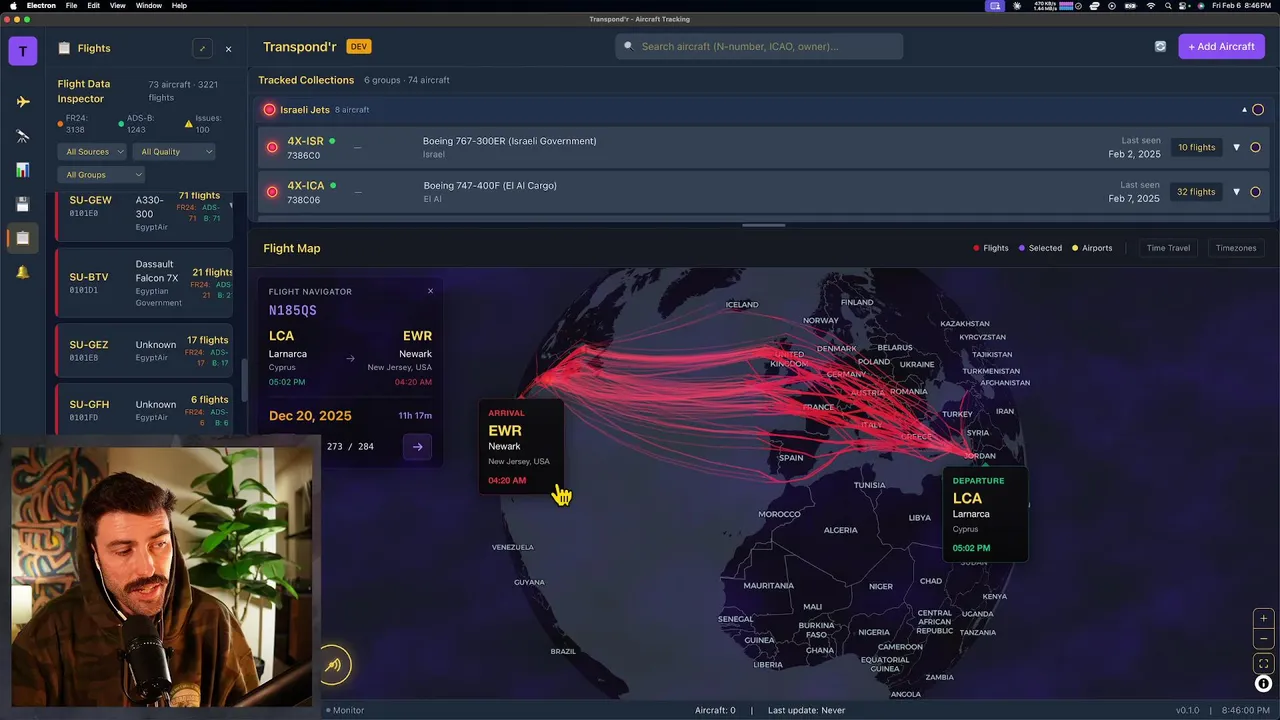Click the purple T app logo

tap(23, 51)
